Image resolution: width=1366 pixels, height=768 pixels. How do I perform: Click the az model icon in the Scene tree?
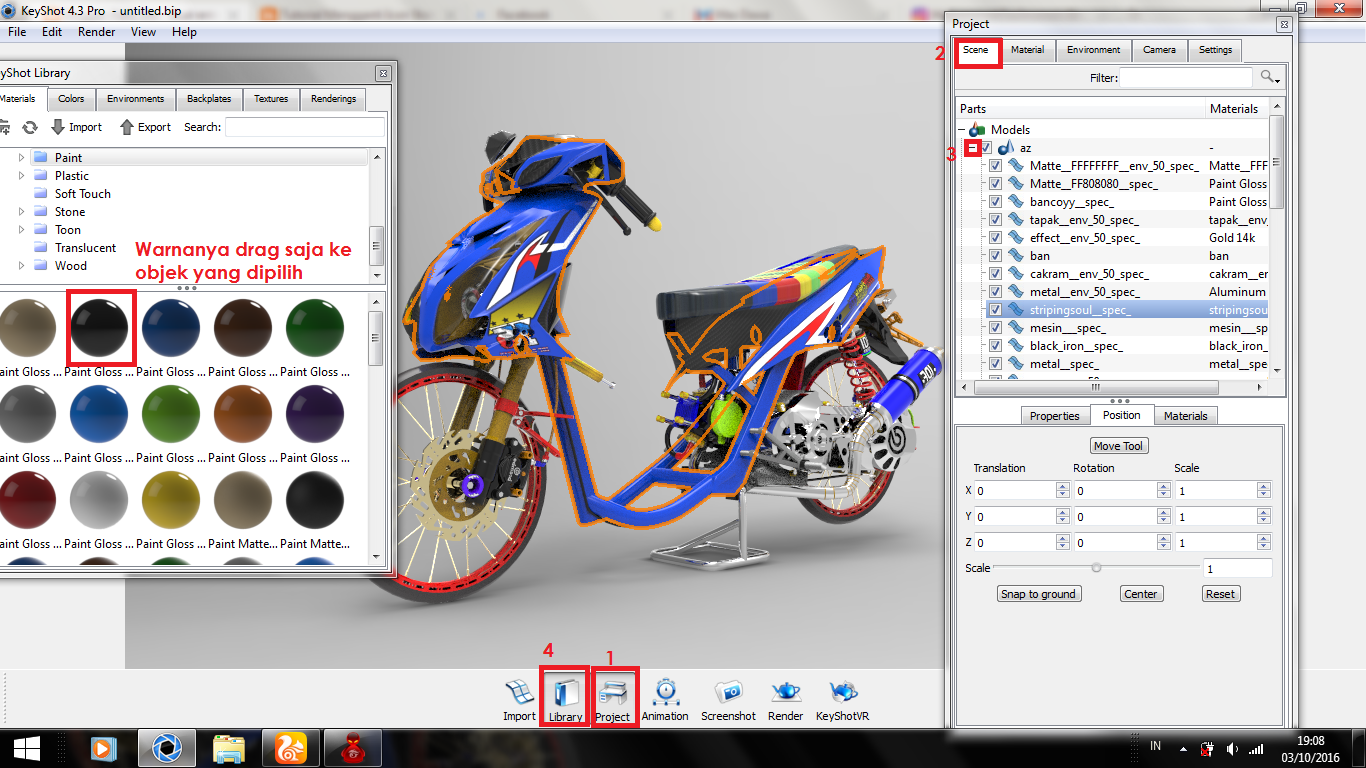pyautogui.click(x=1007, y=148)
